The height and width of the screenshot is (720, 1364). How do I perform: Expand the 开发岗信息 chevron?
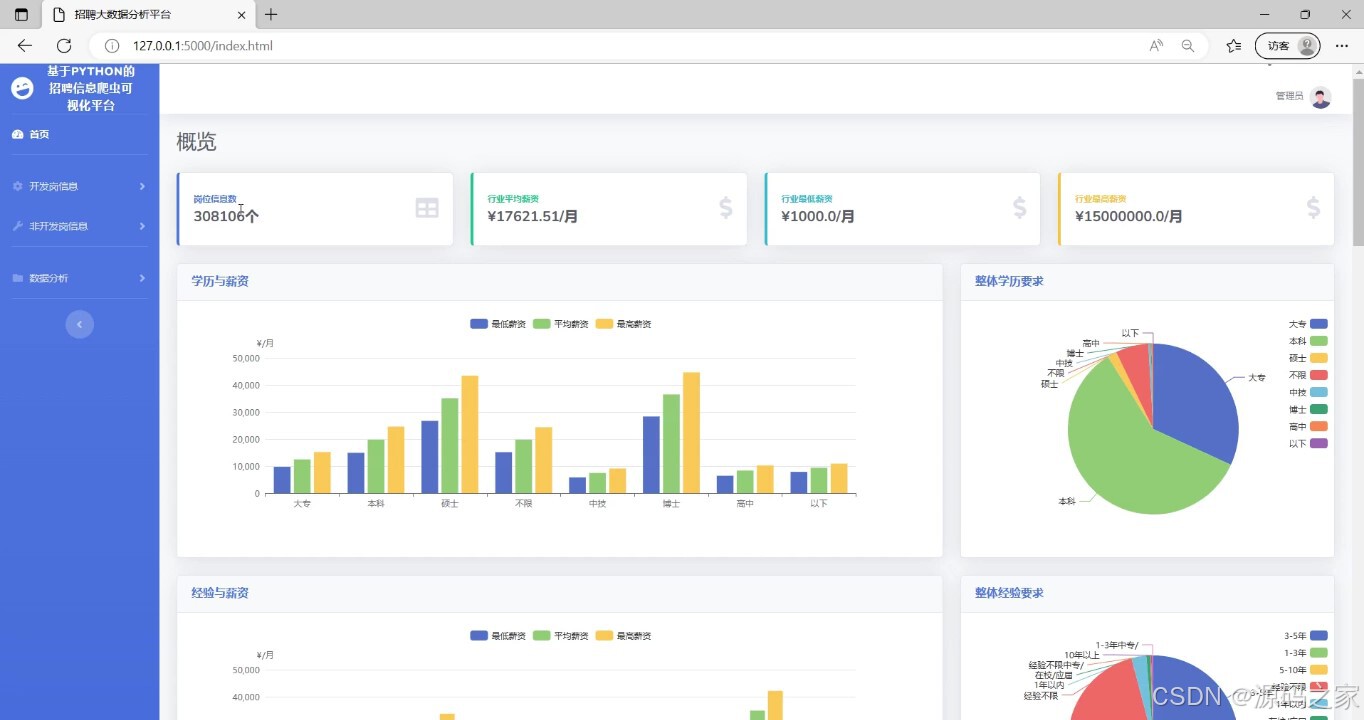click(x=142, y=186)
